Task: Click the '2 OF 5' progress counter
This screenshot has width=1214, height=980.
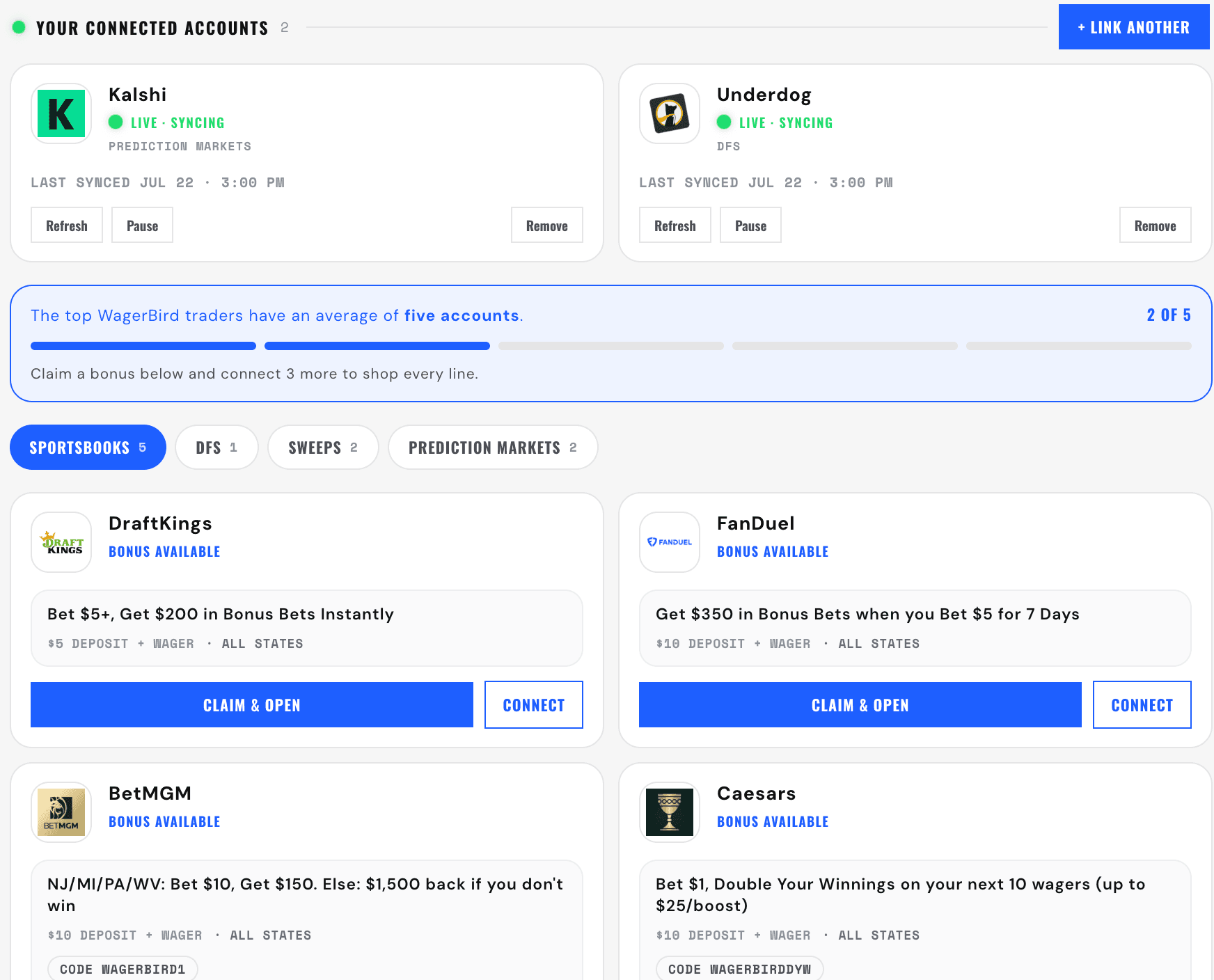Action: click(x=1169, y=315)
